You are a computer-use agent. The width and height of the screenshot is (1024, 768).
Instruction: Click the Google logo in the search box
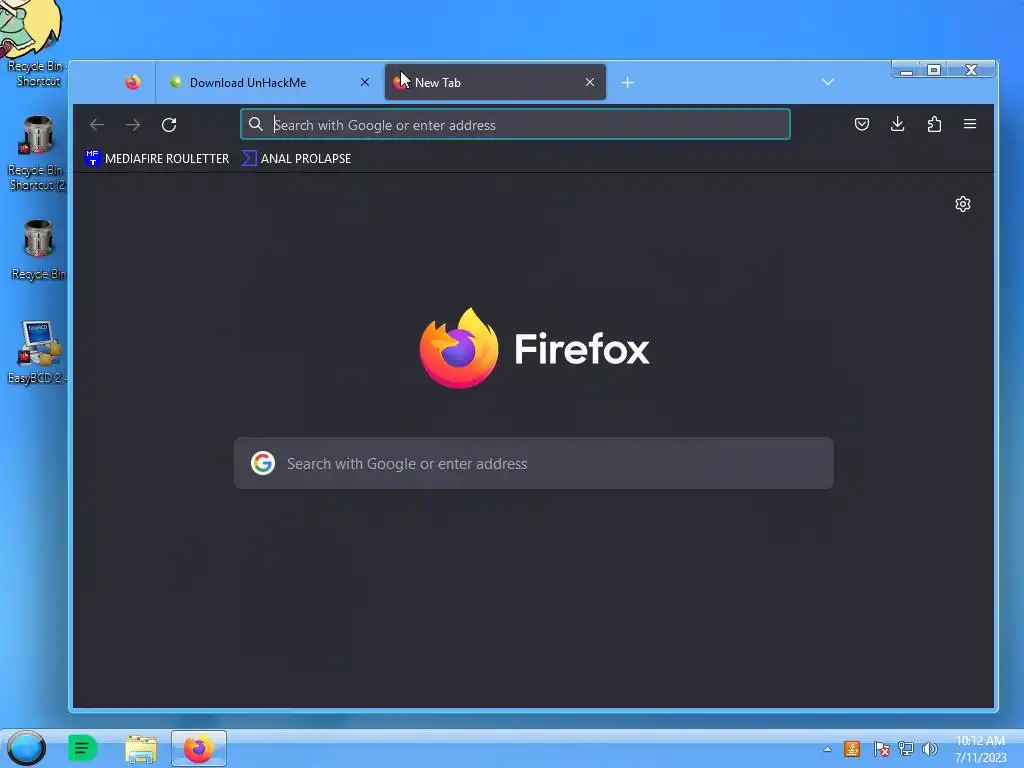pyautogui.click(x=263, y=463)
